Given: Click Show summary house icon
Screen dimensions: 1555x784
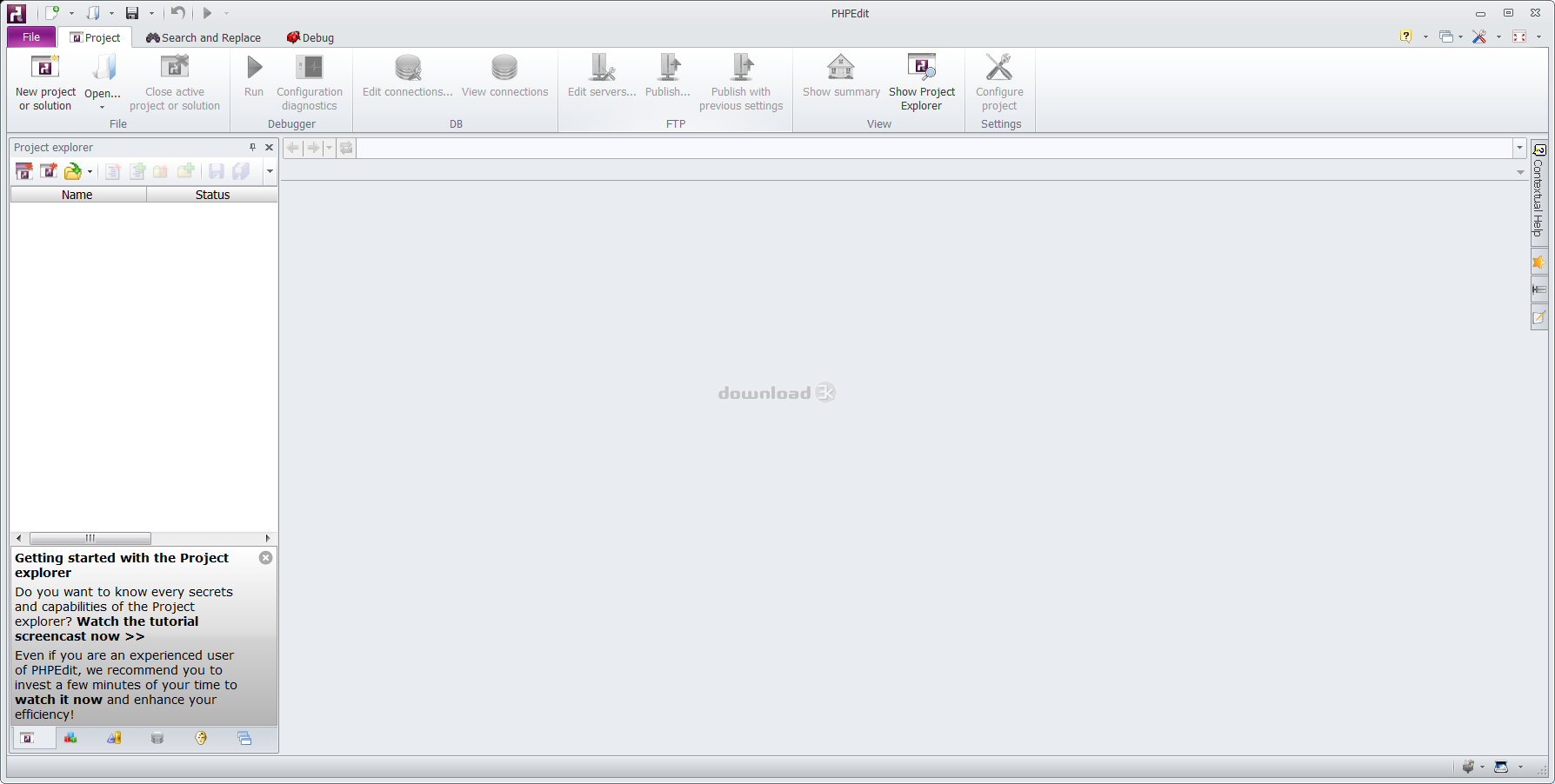Looking at the screenshot, I should (x=841, y=76).
